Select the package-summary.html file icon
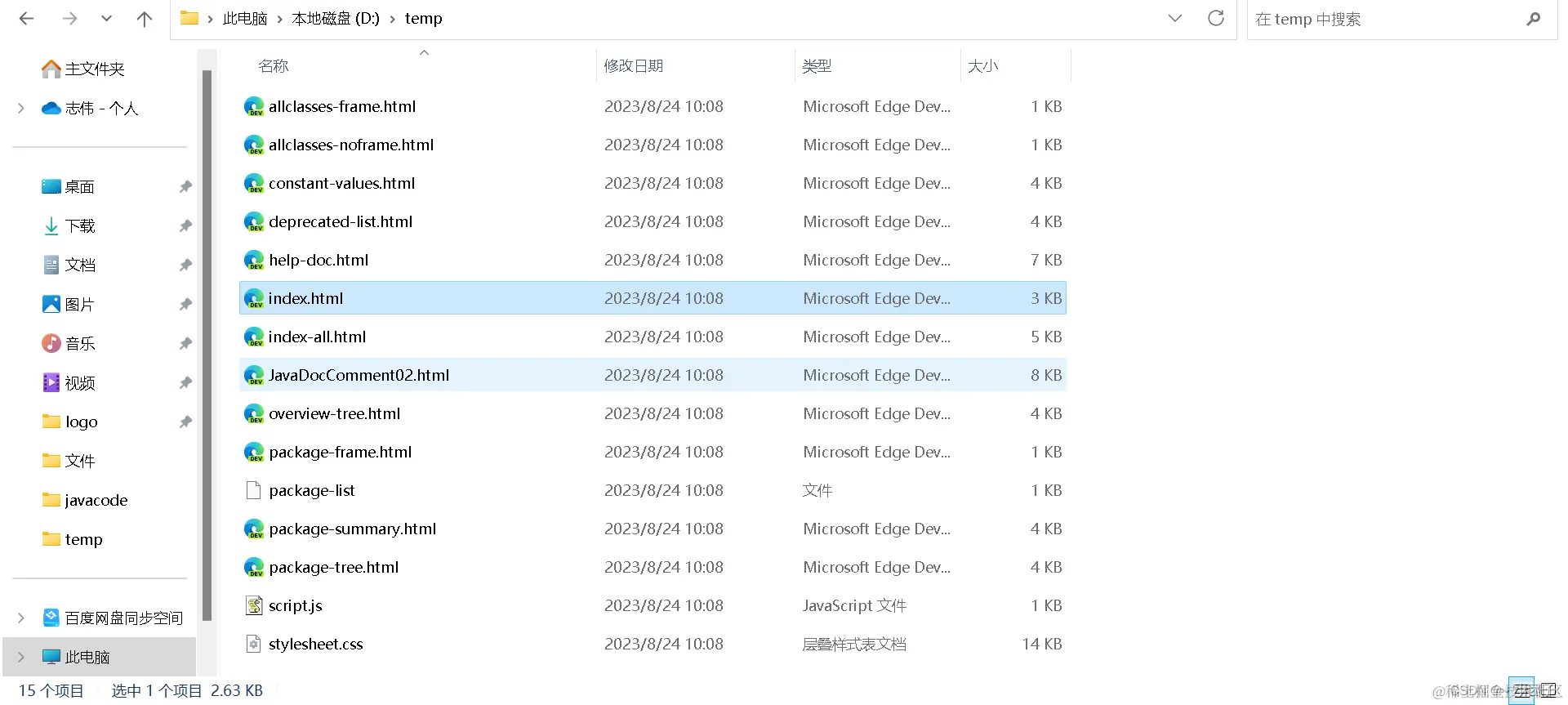 coord(254,529)
